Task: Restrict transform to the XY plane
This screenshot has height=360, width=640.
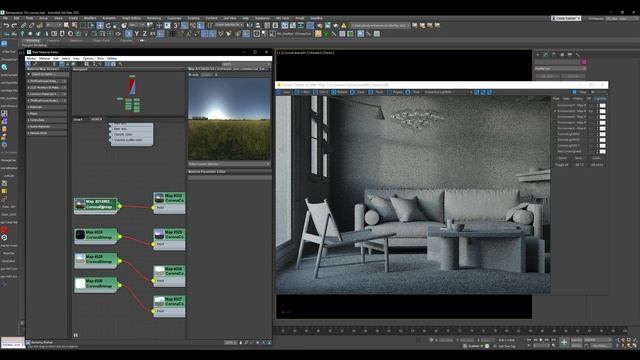Action: [153, 34]
